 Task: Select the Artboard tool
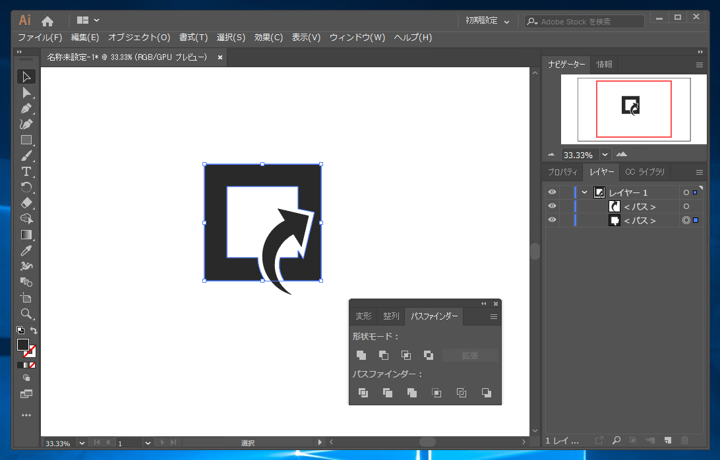pos(26,298)
